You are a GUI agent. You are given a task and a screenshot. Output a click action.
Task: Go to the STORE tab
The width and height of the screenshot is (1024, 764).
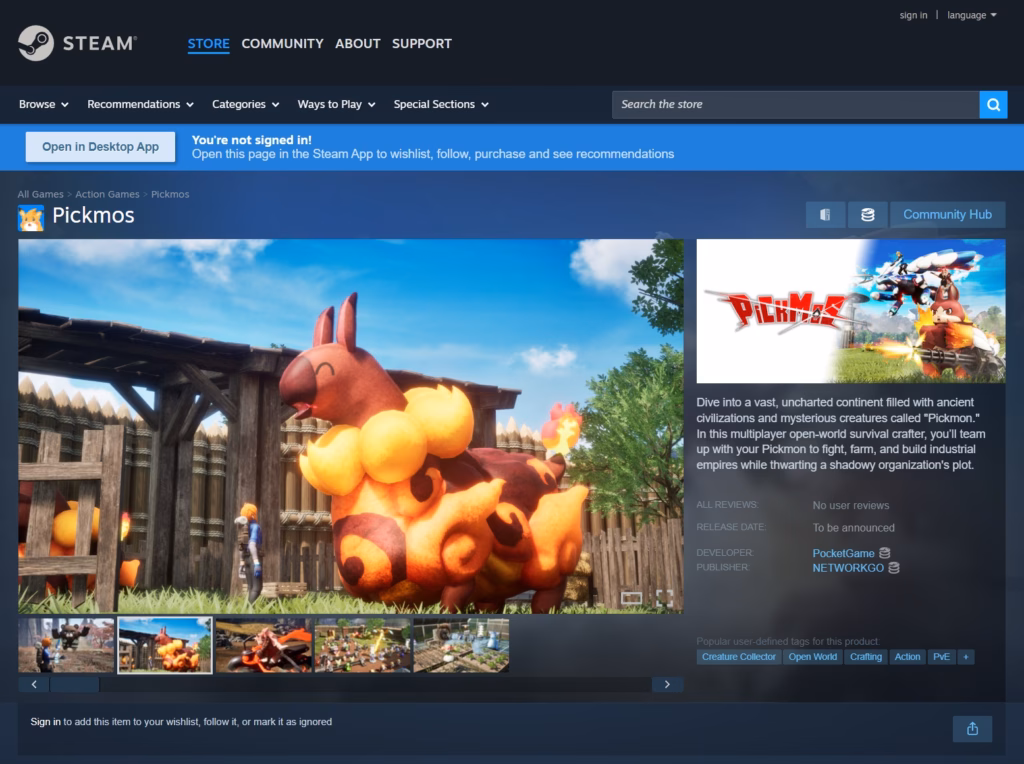tap(208, 44)
